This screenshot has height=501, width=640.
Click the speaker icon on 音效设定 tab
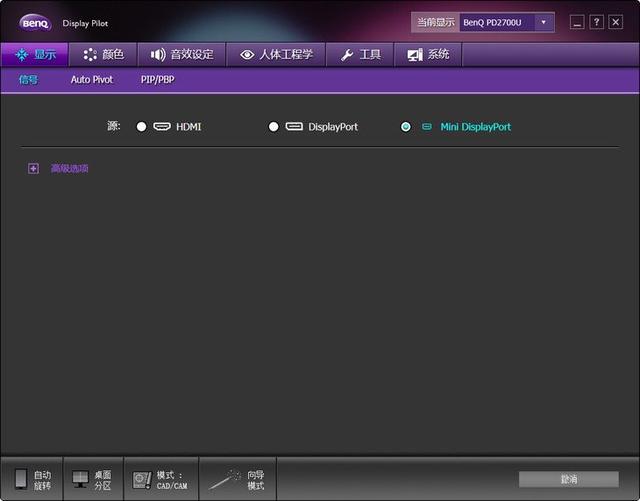coord(158,54)
